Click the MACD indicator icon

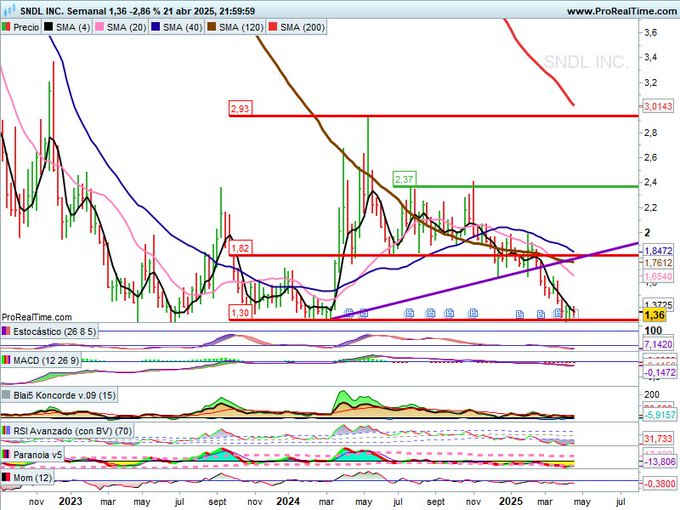[6, 360]
